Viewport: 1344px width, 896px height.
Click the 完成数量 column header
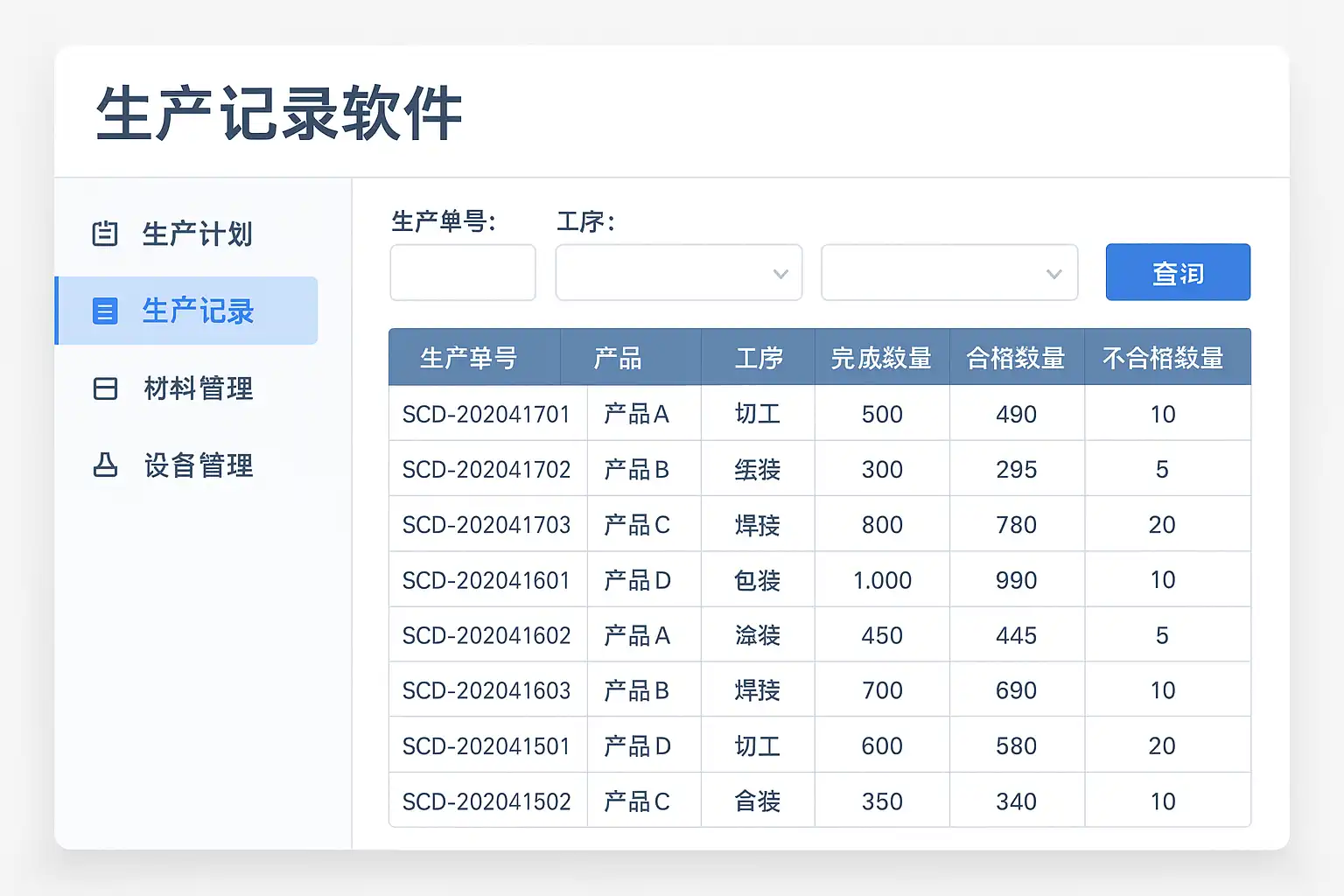pyautogui.click(x=881, y=358)
